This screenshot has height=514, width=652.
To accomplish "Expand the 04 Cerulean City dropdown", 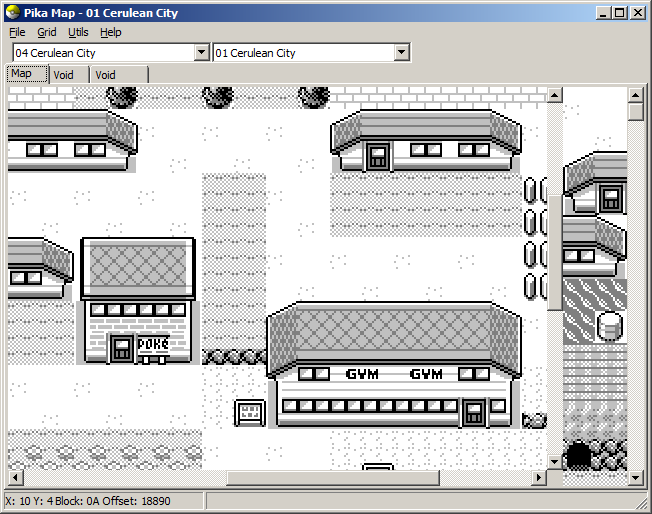I will (x=202, y=52).
